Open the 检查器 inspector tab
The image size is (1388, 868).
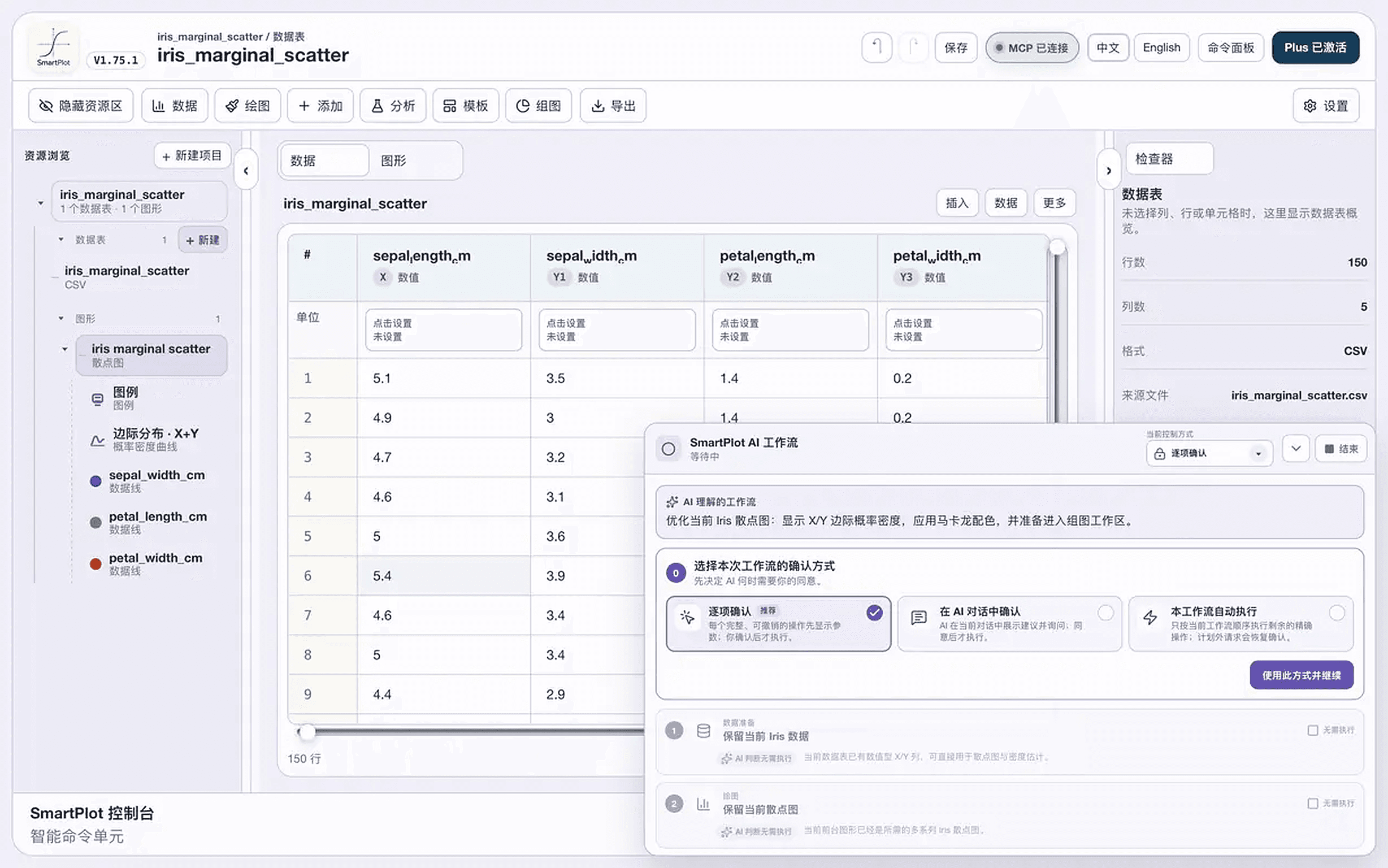point(1169,159)
